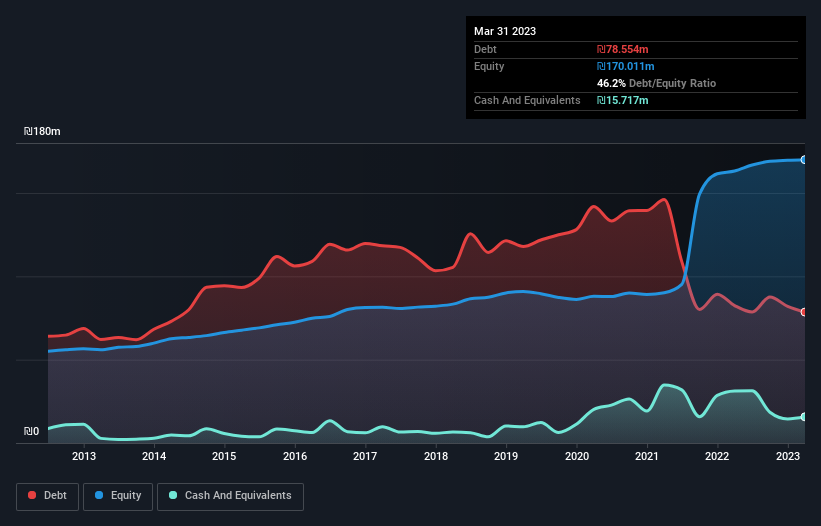Viewport: 821px width, 526px height.
Task: Click the 2021 x-axis label
Action: (x=647, y=456)
